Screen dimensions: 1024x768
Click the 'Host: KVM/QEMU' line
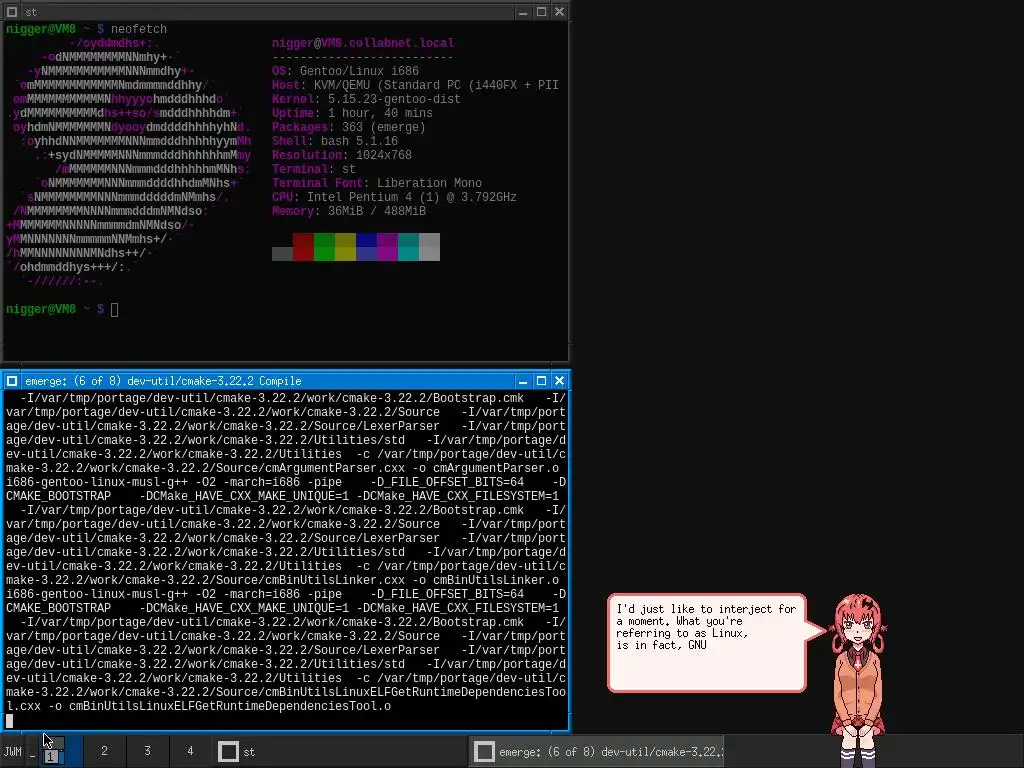click(x=415, y=85)
